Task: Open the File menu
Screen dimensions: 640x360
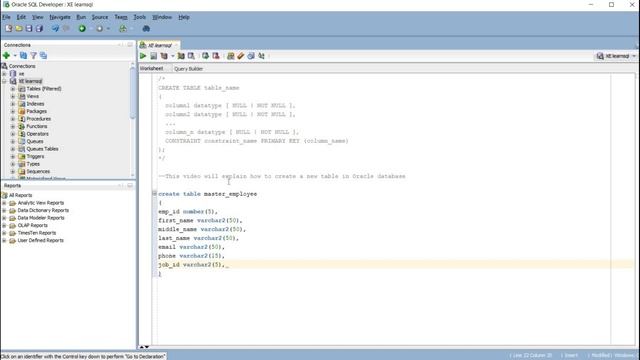Action: 6,17
